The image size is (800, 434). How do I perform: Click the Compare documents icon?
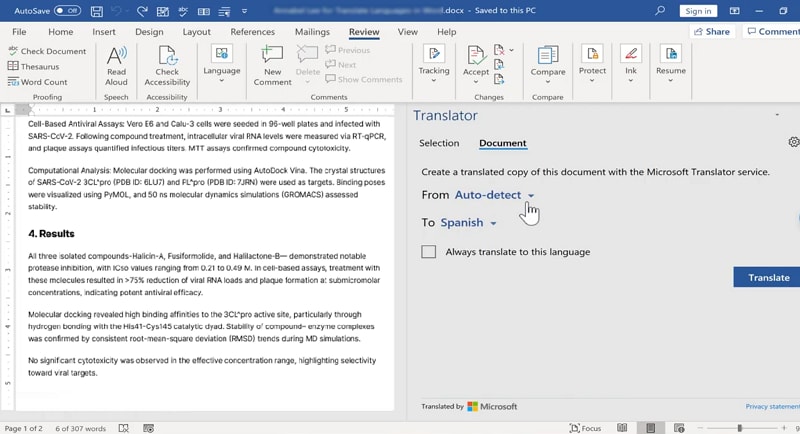click(x=547, y=55)
